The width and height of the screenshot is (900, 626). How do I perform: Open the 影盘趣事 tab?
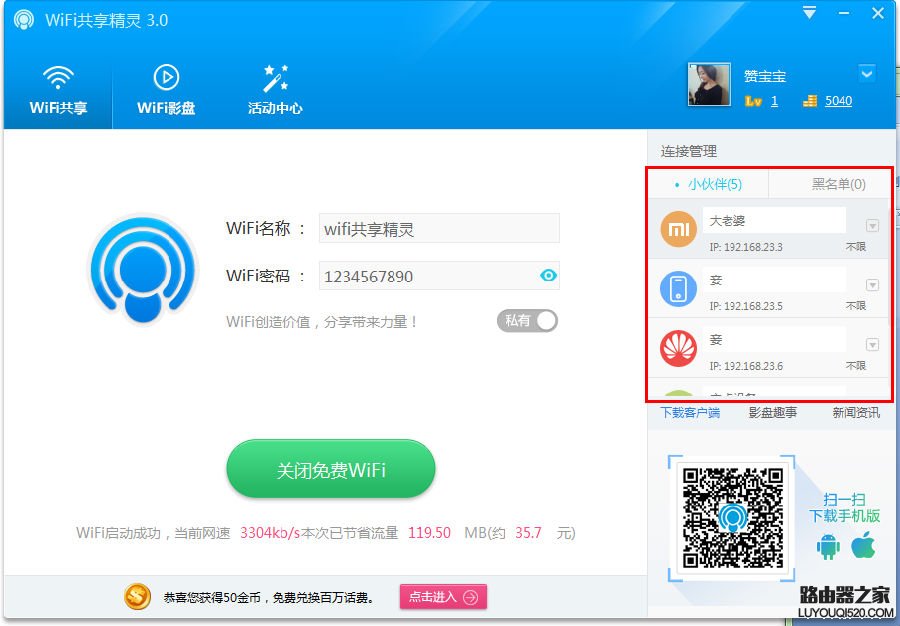tap(773, 413)
